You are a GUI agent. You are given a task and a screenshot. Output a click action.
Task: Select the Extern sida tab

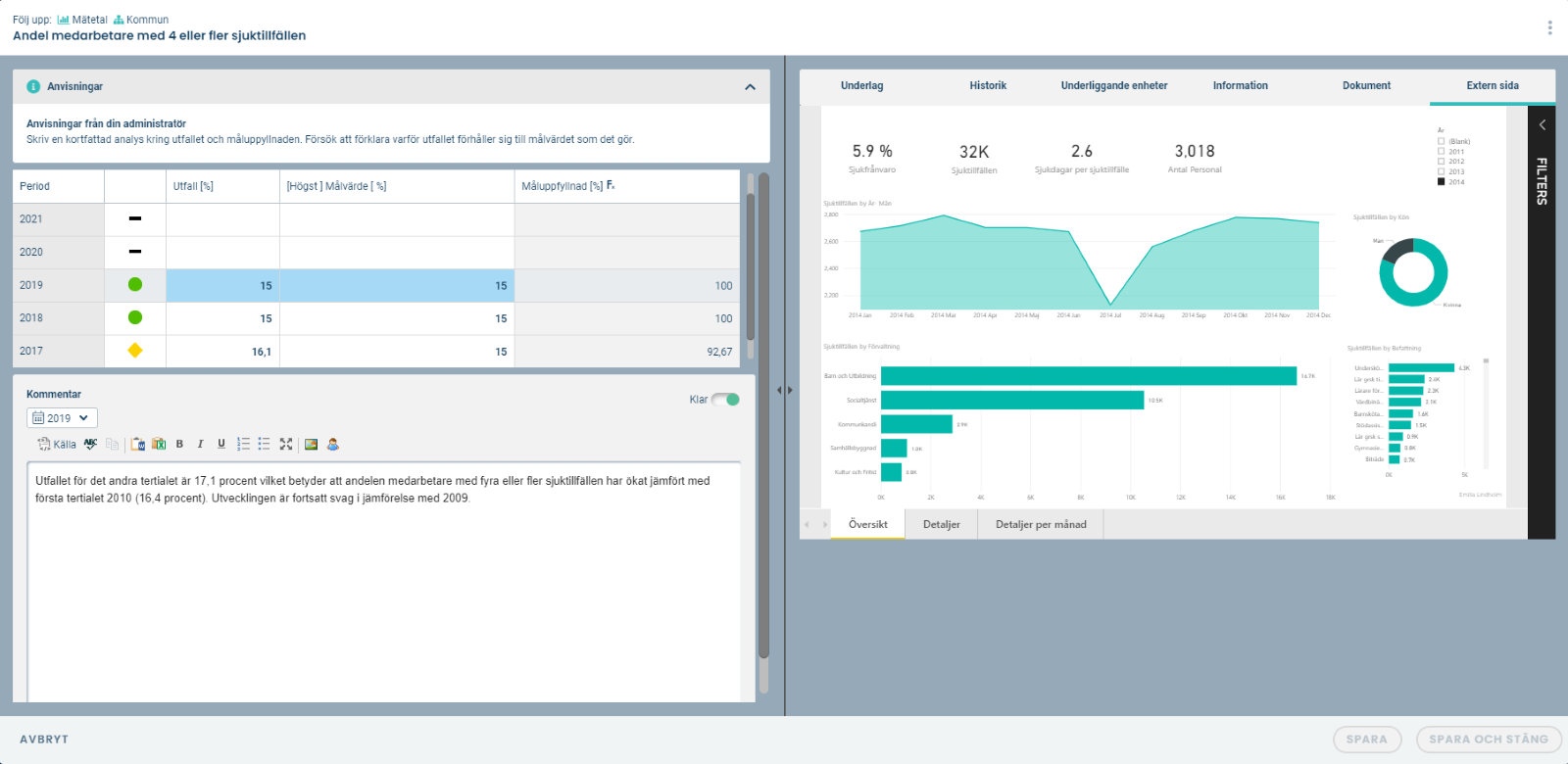1493,86
